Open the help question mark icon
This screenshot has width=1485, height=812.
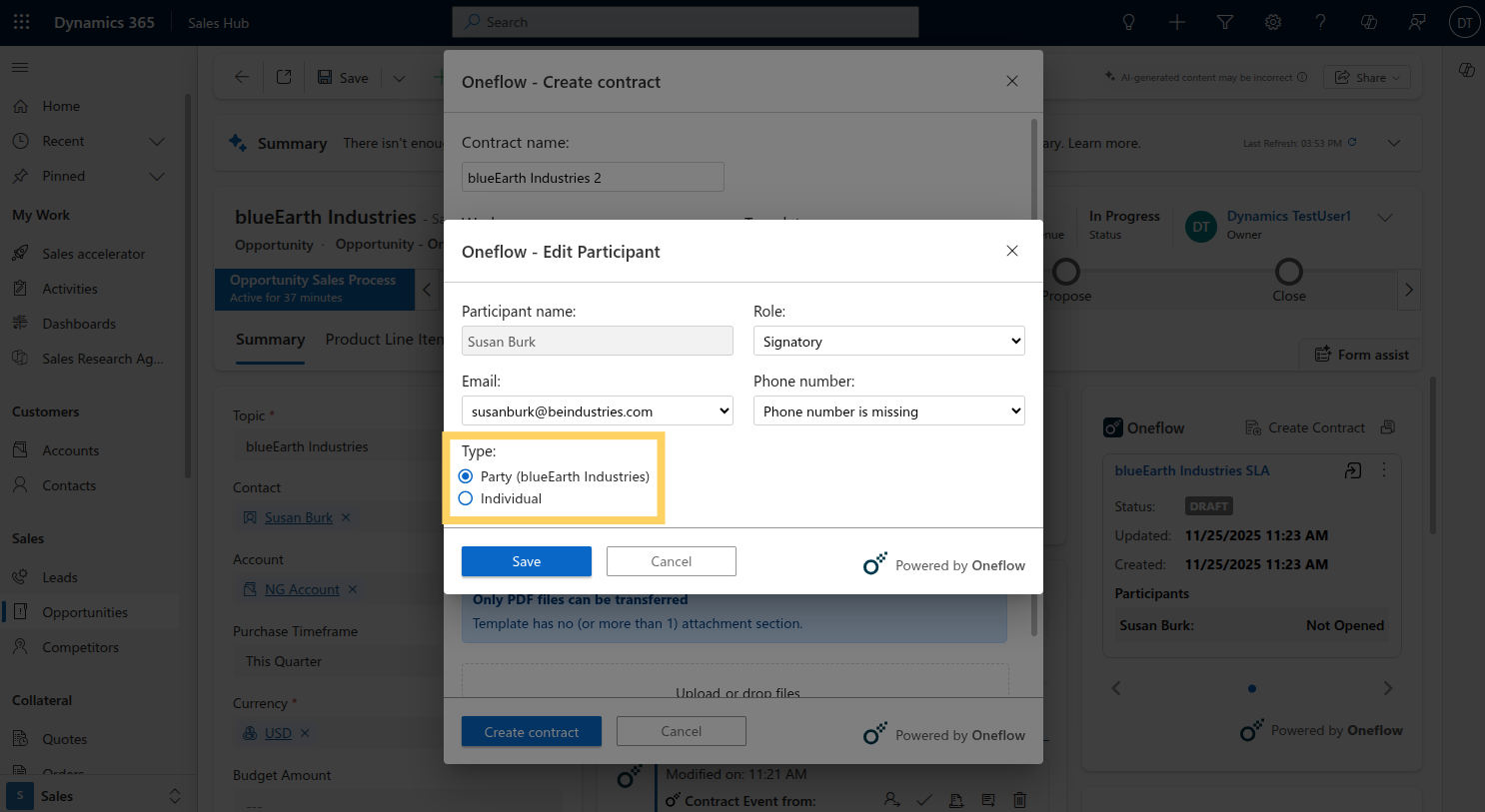coord(1321,22)
